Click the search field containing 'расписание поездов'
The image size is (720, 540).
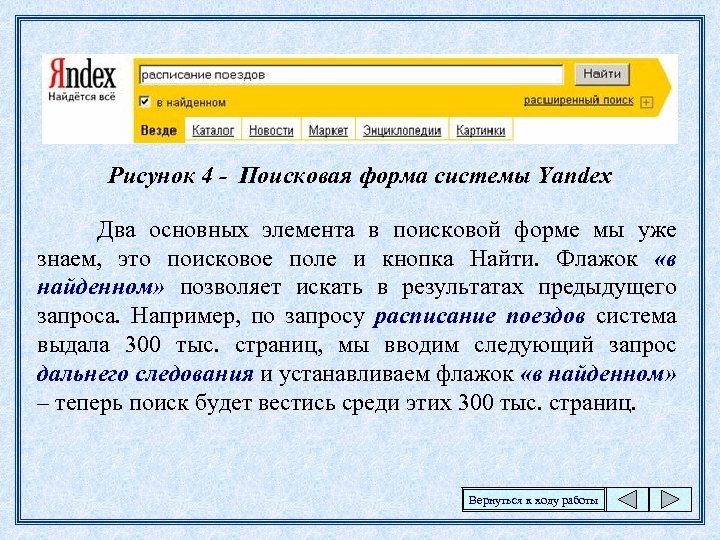(351, 75)
